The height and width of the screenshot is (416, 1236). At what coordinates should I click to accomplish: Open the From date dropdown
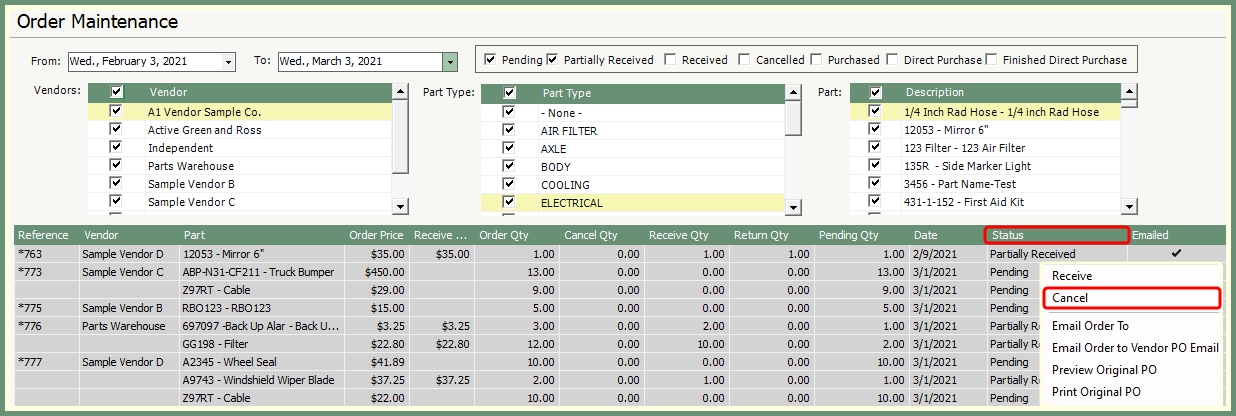click(228, 62)
